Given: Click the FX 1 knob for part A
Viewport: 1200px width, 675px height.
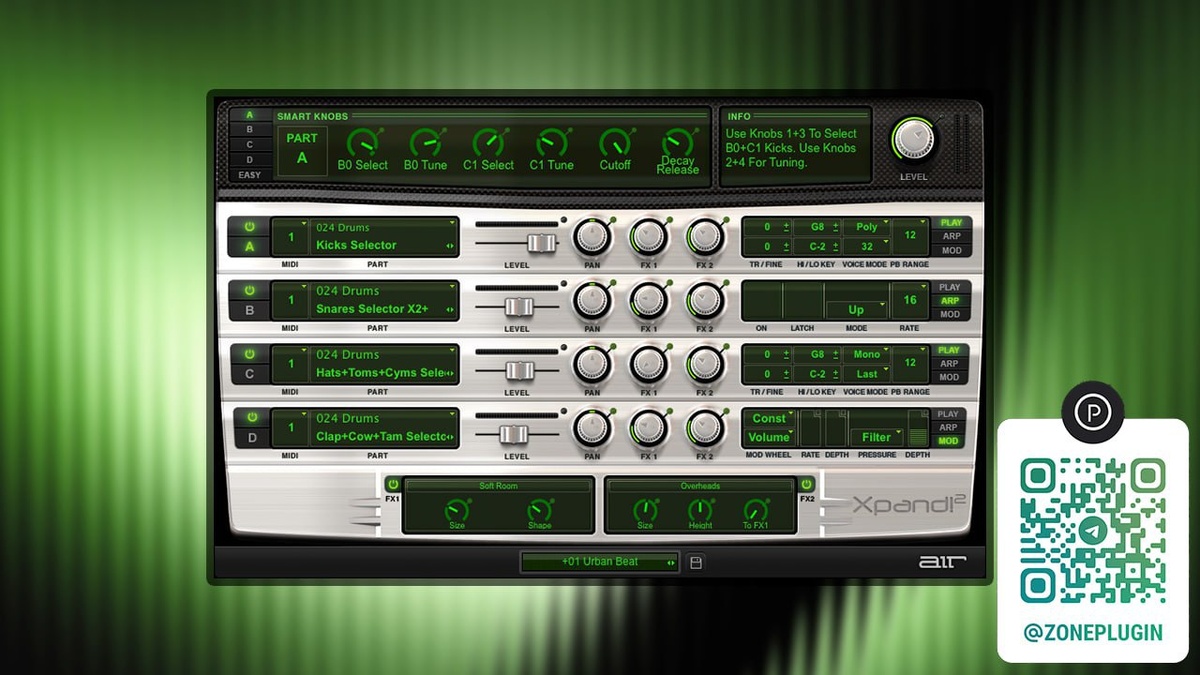Looking at the screenshot, I should [648, 238].
